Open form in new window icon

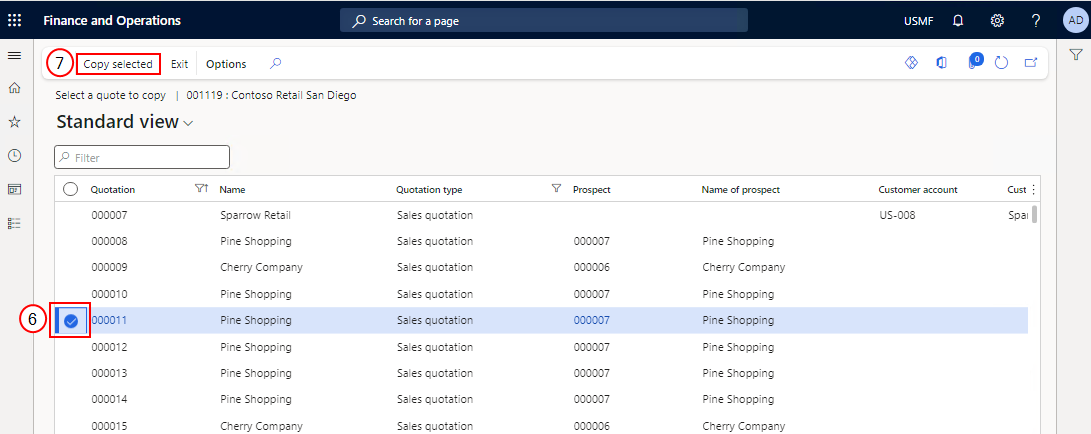coord(1031,63)
